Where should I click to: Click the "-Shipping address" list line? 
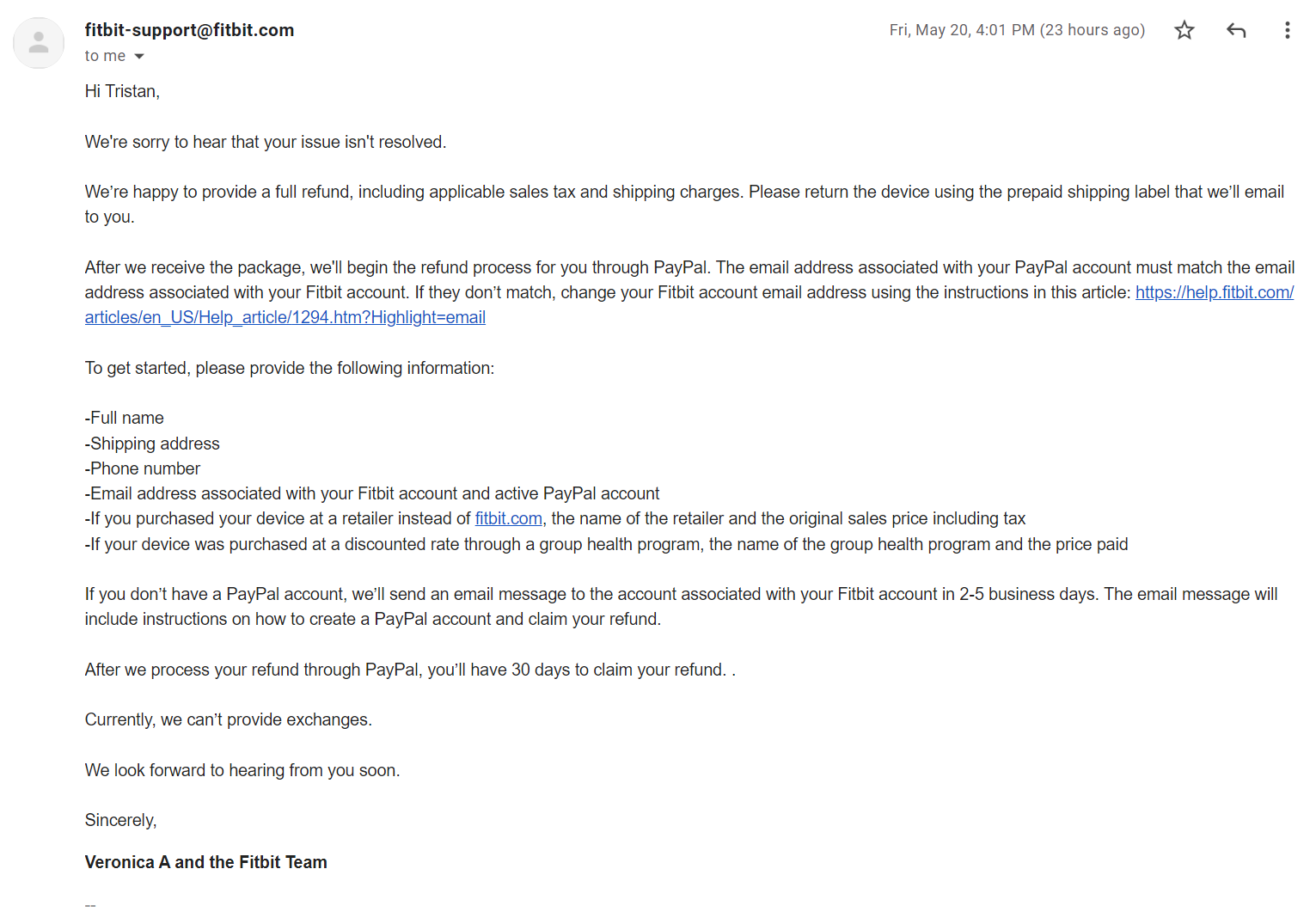coord(152,444)
